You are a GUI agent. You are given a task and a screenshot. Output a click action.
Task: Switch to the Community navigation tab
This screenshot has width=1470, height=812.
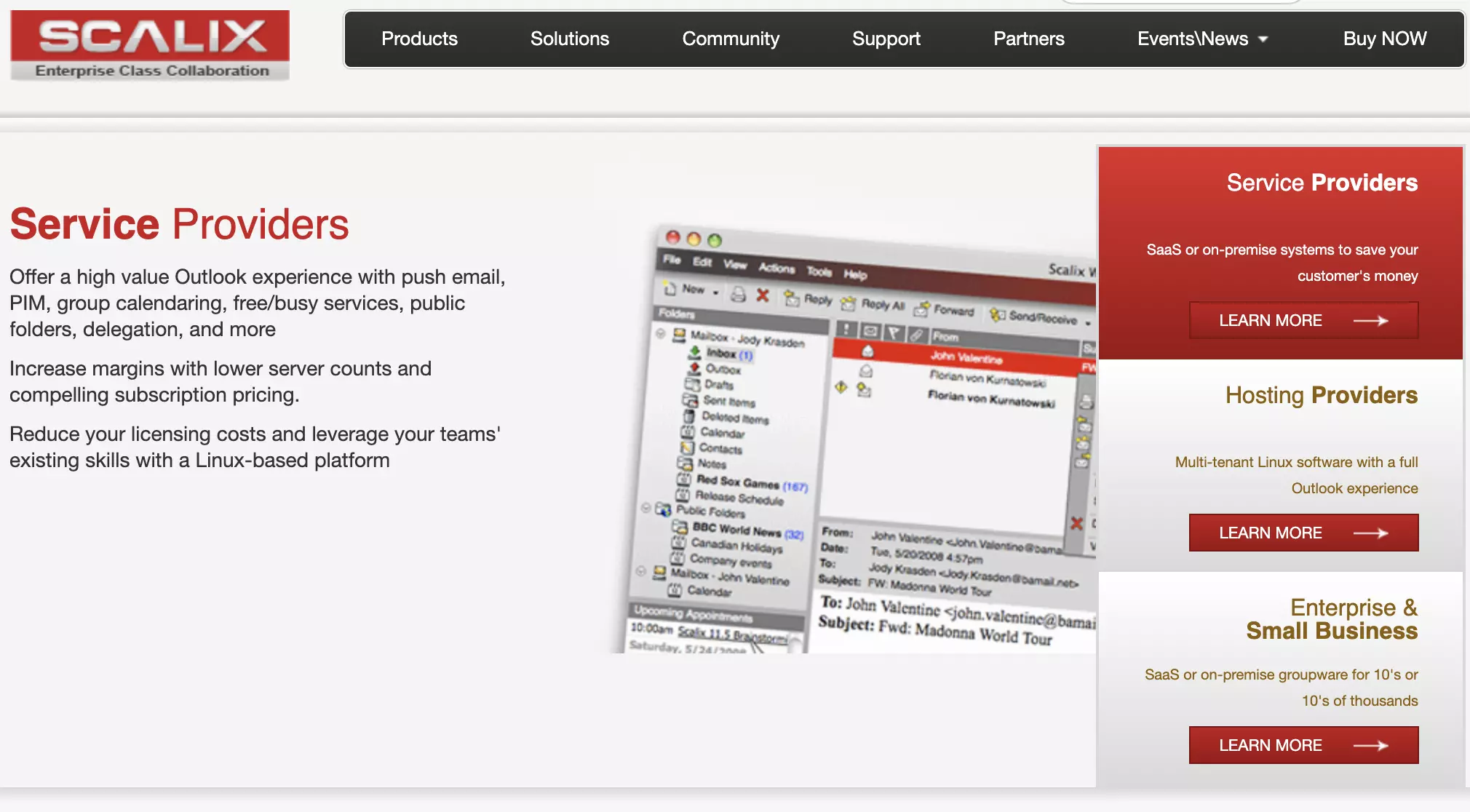[730, 39]
